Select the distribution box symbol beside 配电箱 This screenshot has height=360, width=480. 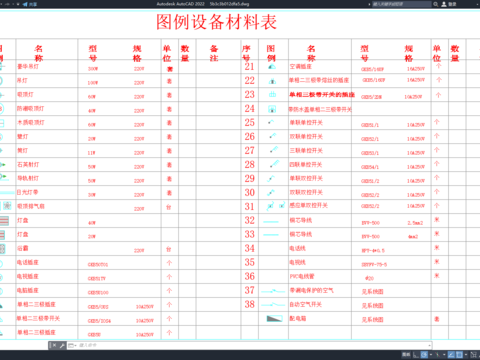click(274, 318)
